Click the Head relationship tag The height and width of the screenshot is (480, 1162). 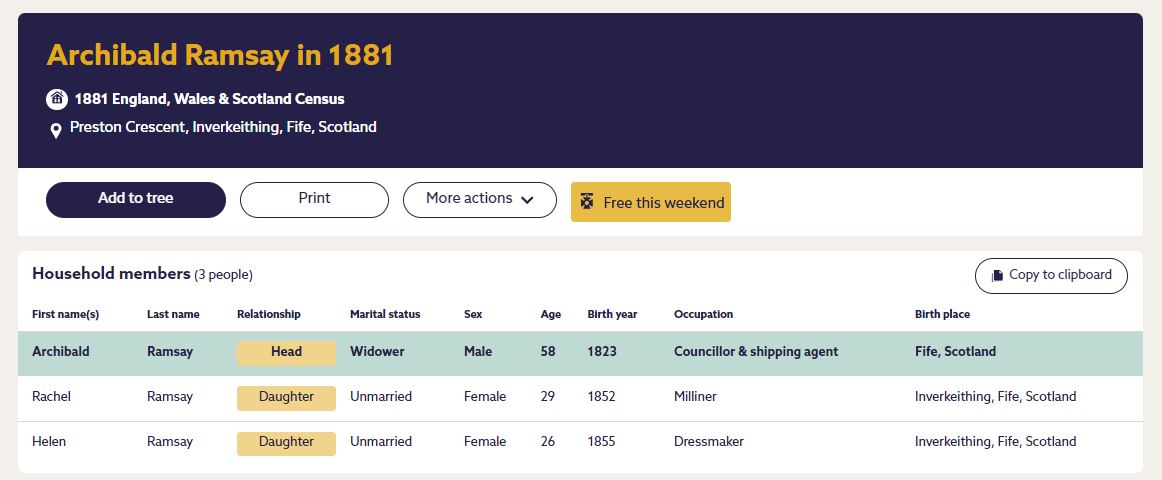coord(286,352)
